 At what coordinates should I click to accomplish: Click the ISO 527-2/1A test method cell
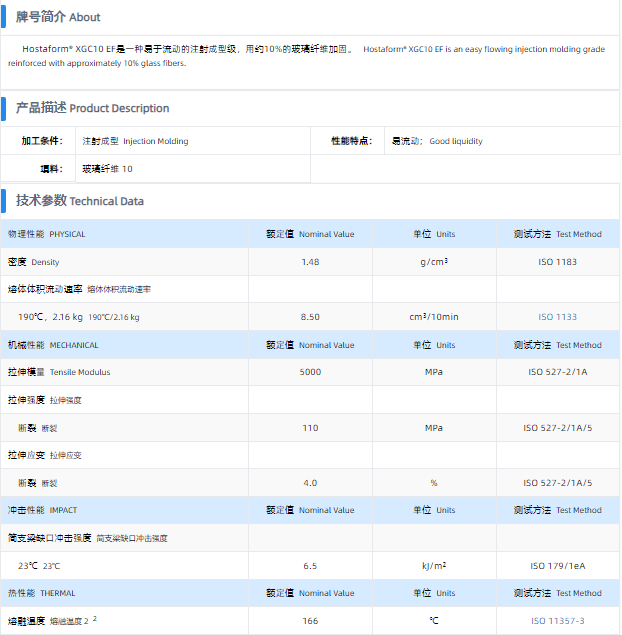[x=557, y=372]
